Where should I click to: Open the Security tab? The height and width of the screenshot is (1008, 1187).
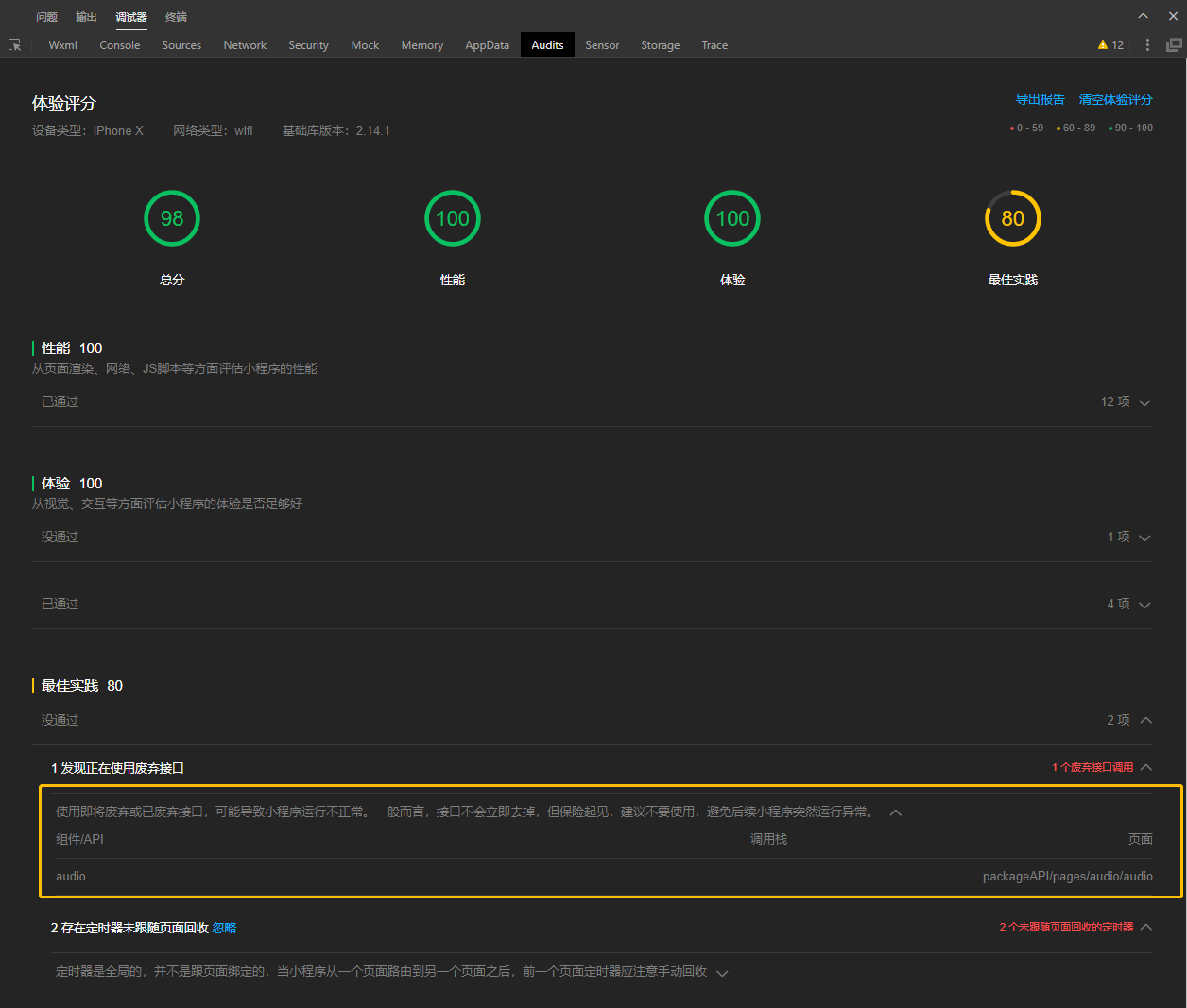point(308,45)
